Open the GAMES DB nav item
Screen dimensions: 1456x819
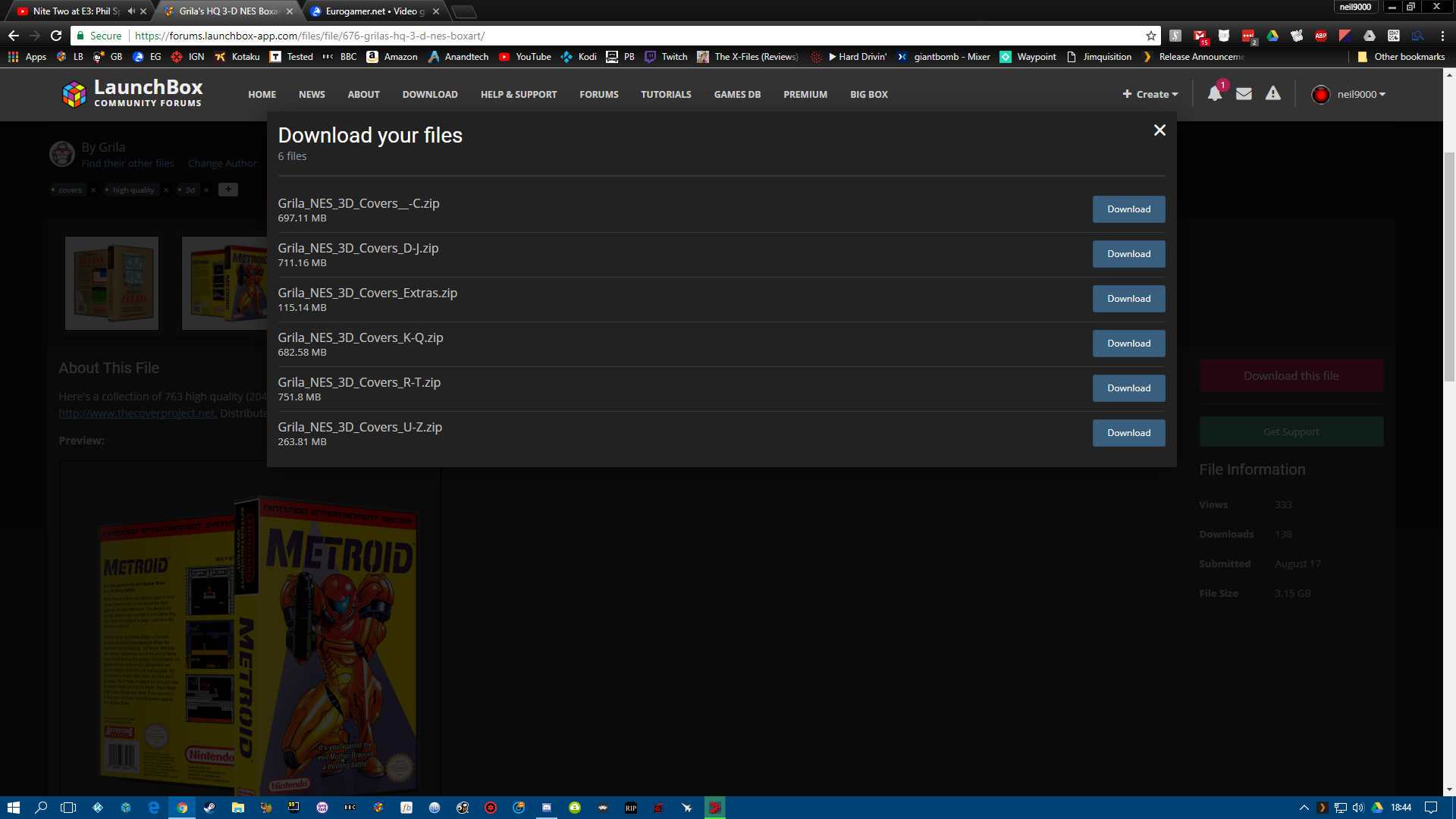tap(737, 95)
